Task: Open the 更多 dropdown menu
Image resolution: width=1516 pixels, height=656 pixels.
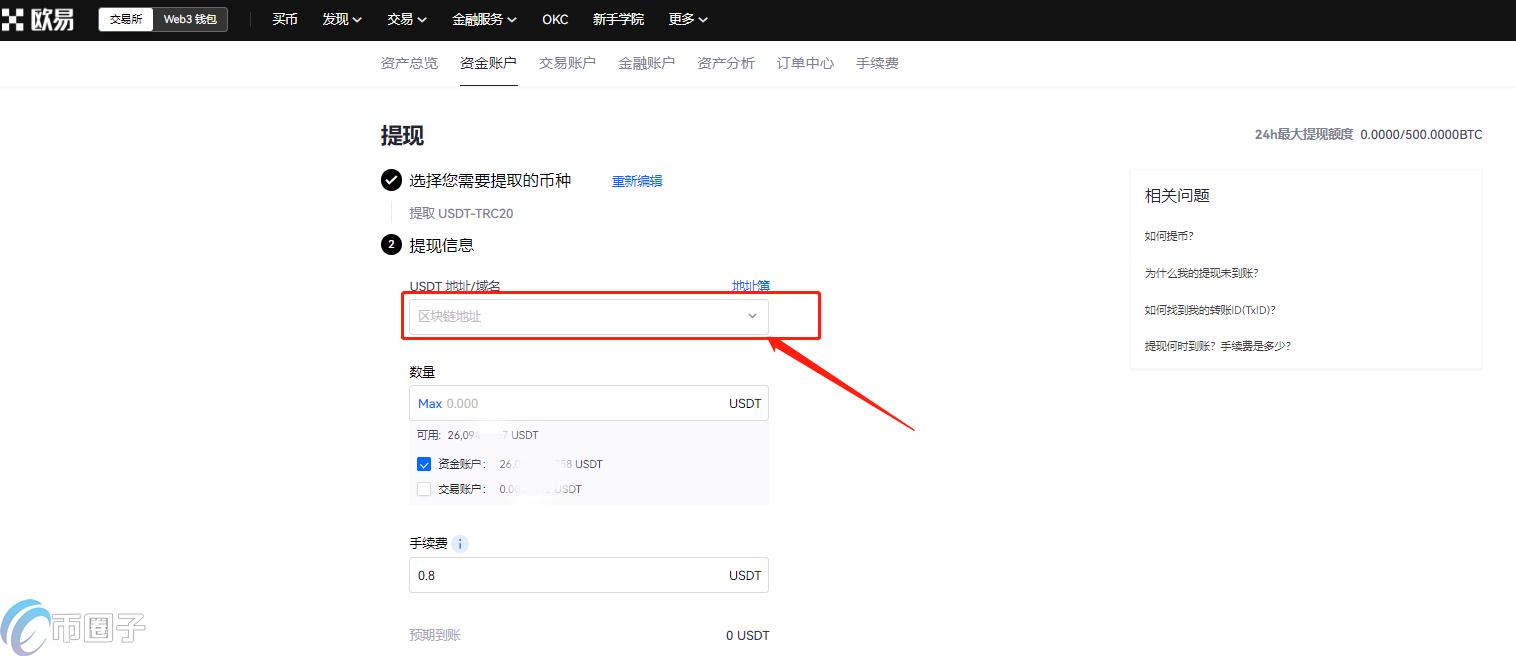Action: [x=688, y=19]
